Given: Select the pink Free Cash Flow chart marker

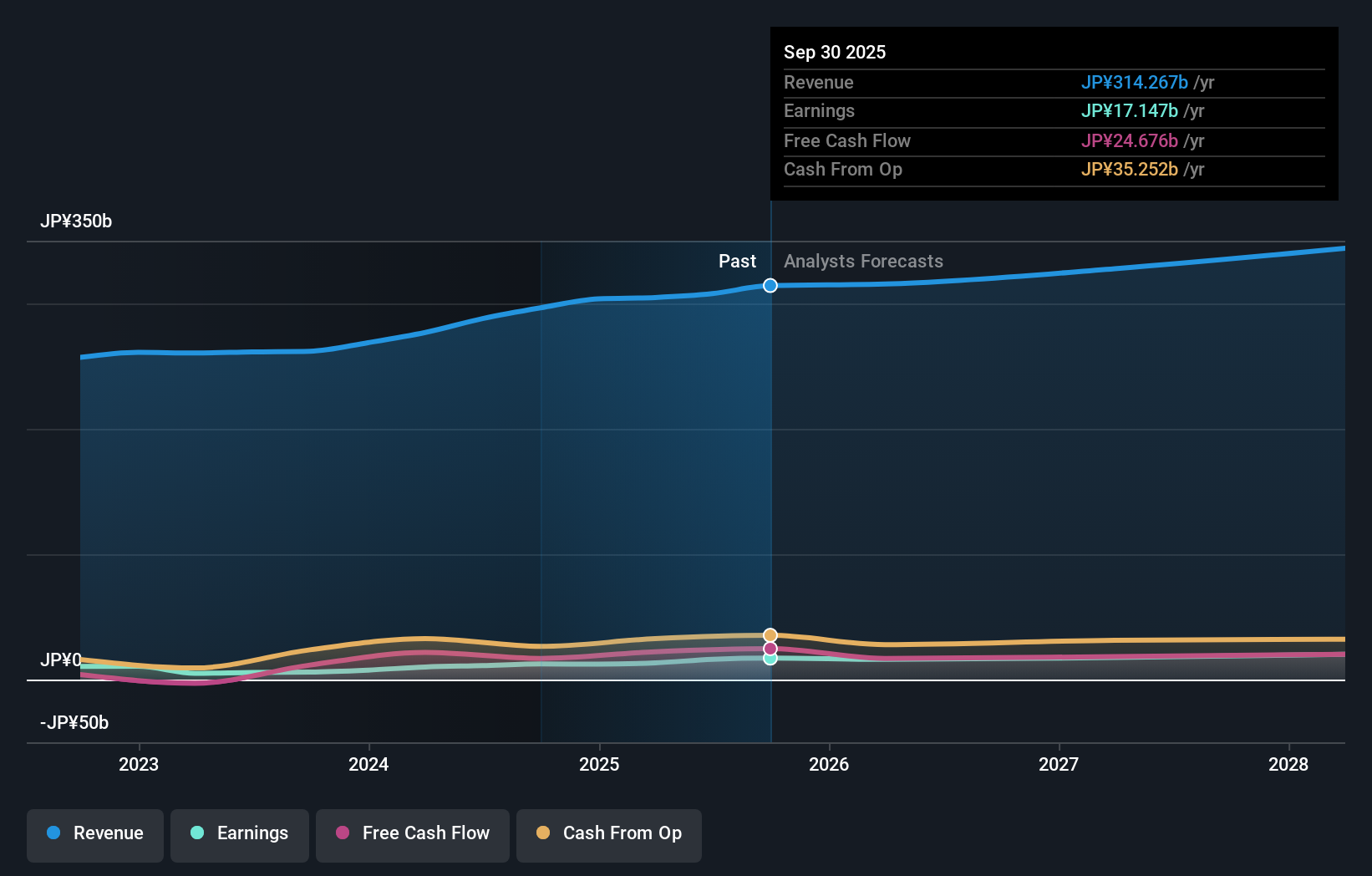Looking at the screenshot, I should coord(770,648).
